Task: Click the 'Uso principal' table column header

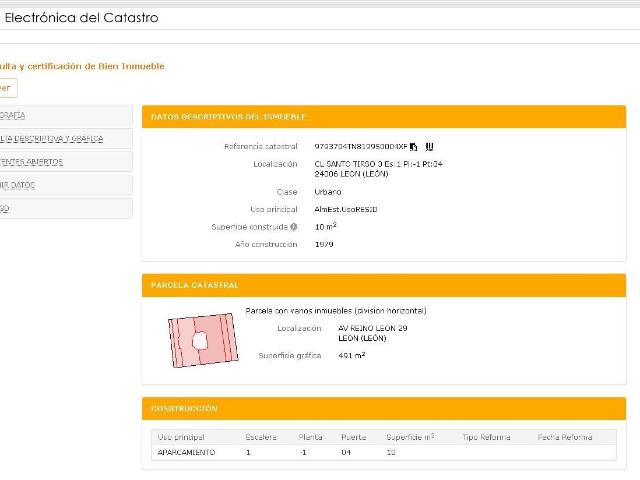Action: coord(181,437)
